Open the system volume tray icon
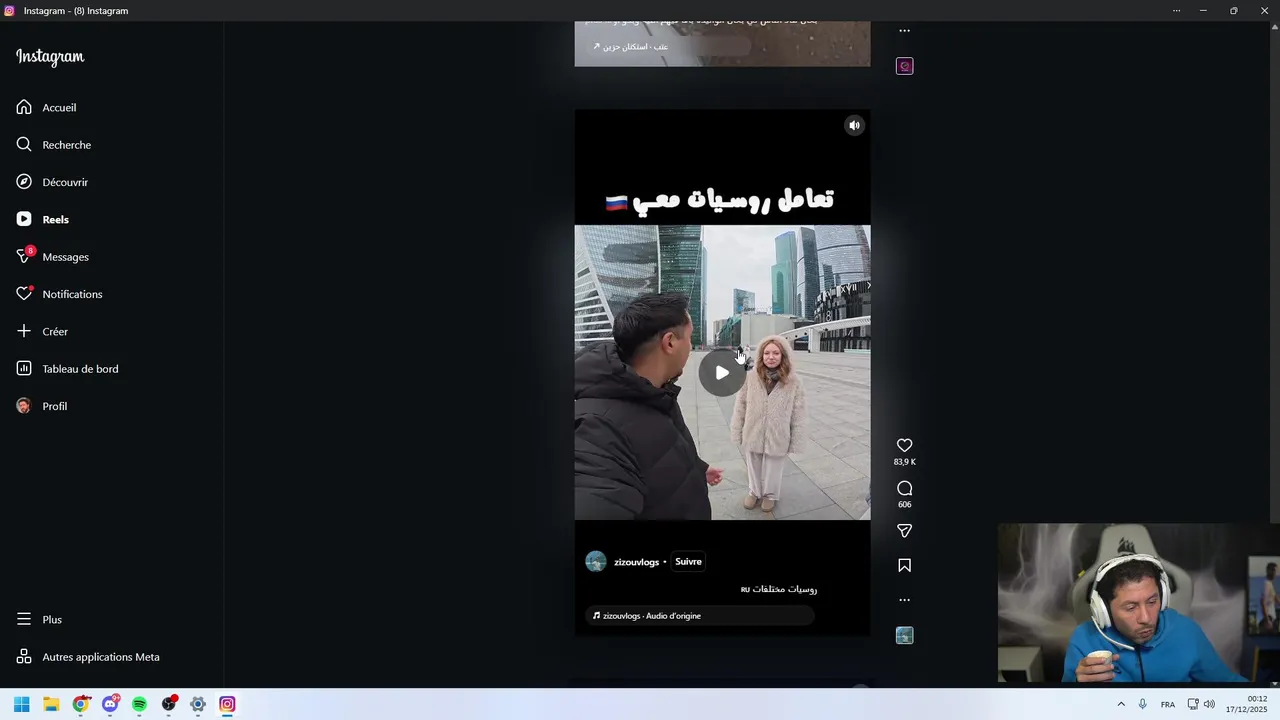This screenshot has height=720, width=1280. click(1209, 704)
